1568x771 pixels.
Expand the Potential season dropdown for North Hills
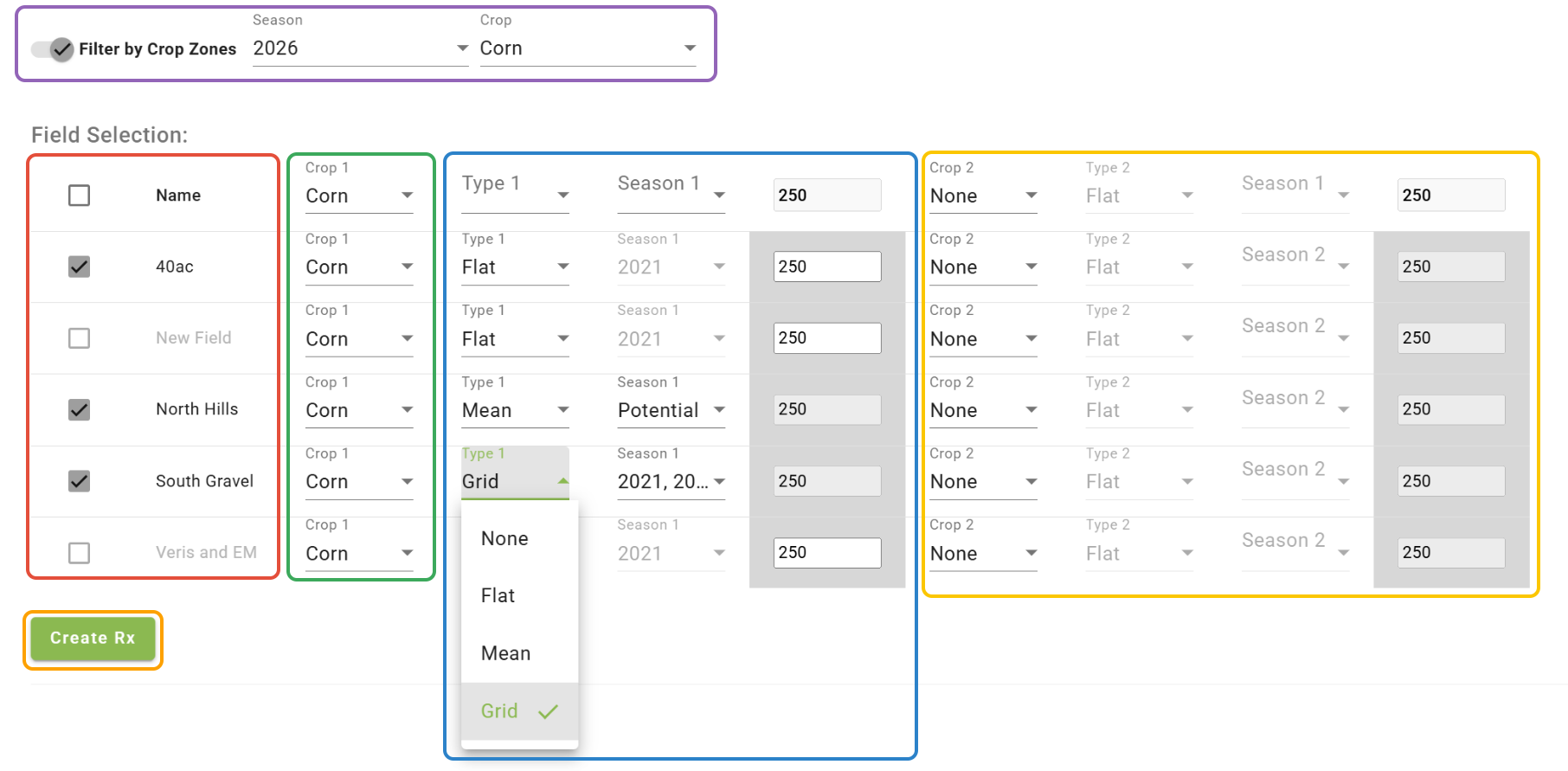coord(671,410)
